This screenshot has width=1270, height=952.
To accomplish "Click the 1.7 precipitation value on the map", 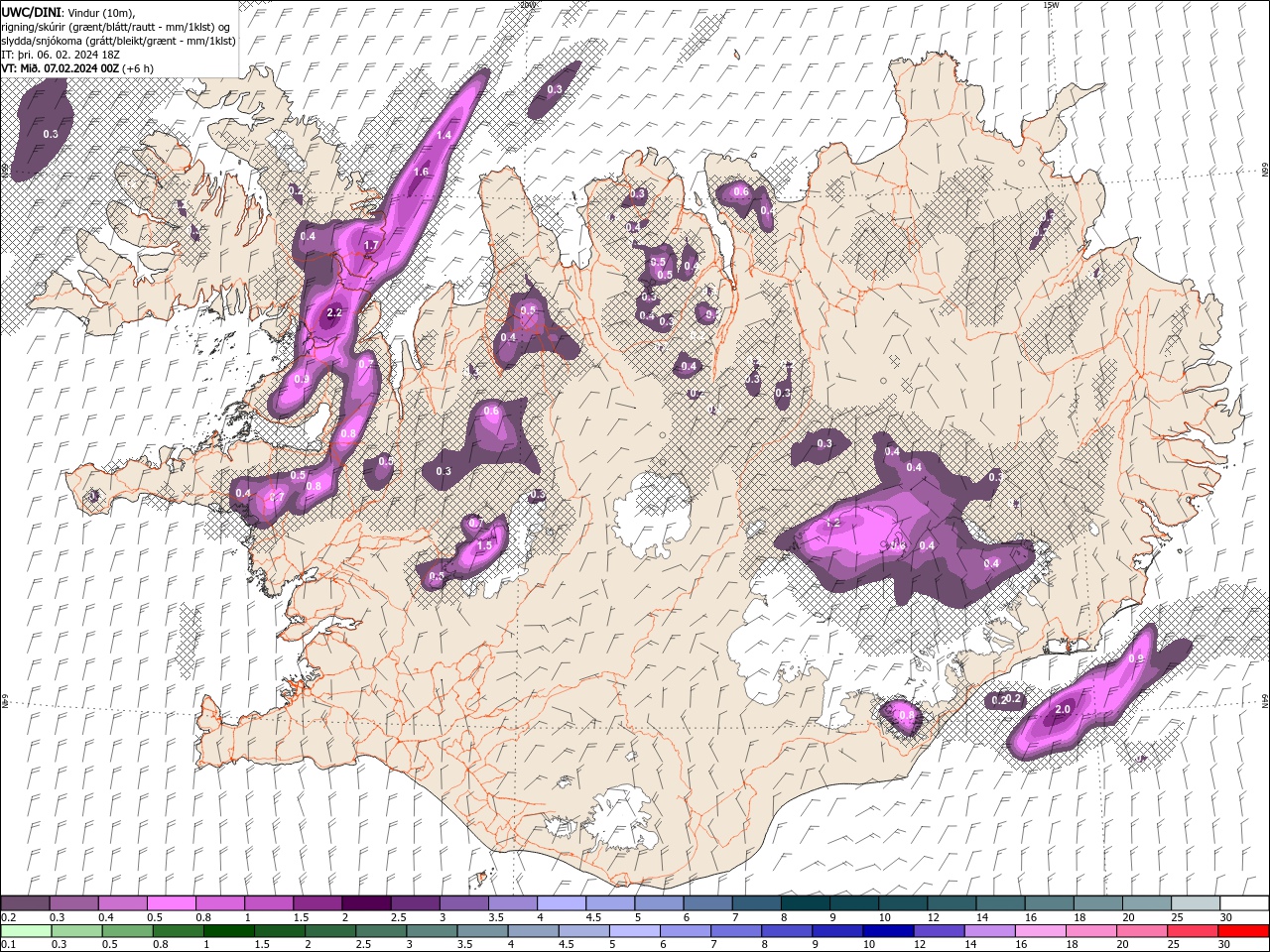I will click(371, 245).
